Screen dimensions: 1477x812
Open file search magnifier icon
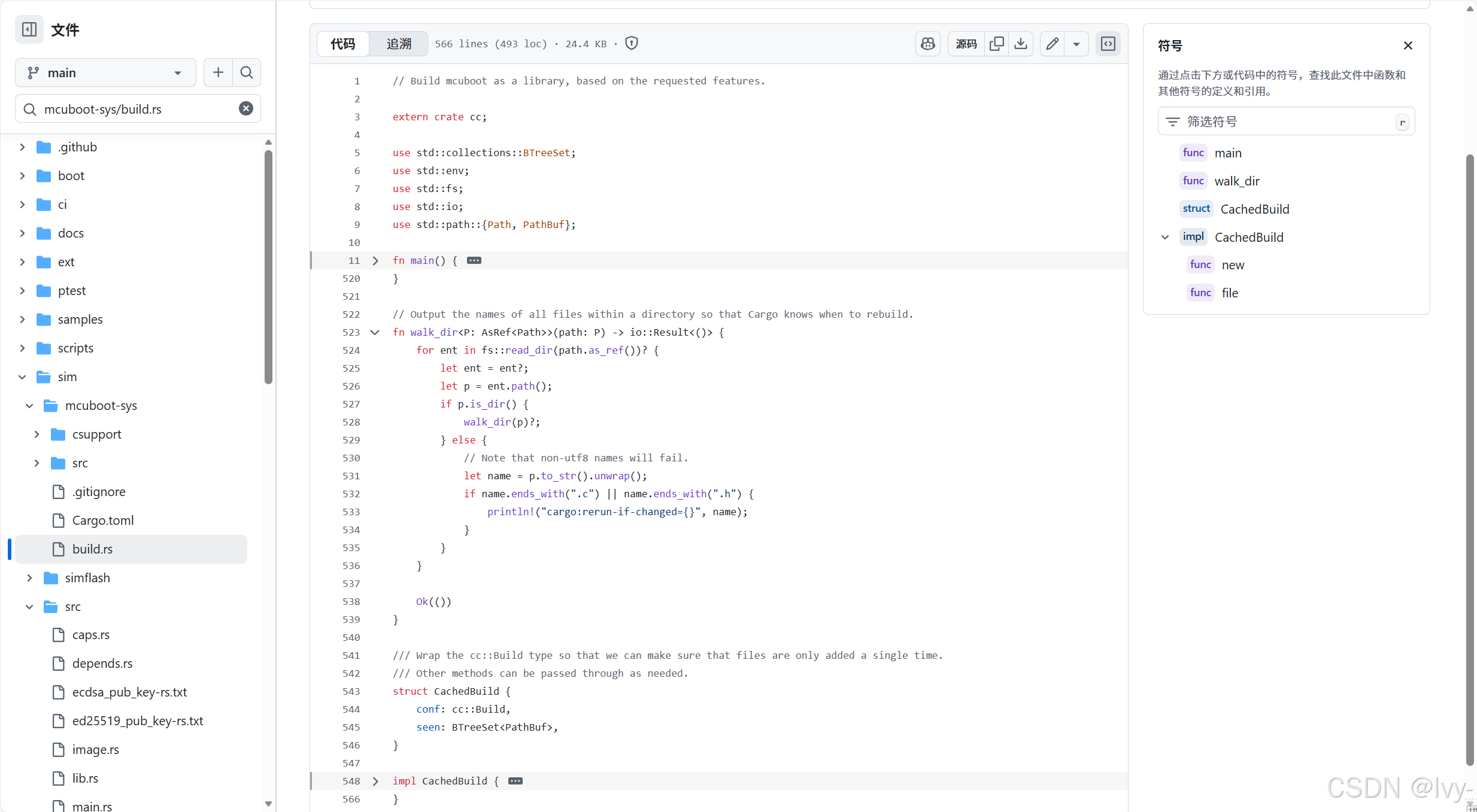click(247, 72)
